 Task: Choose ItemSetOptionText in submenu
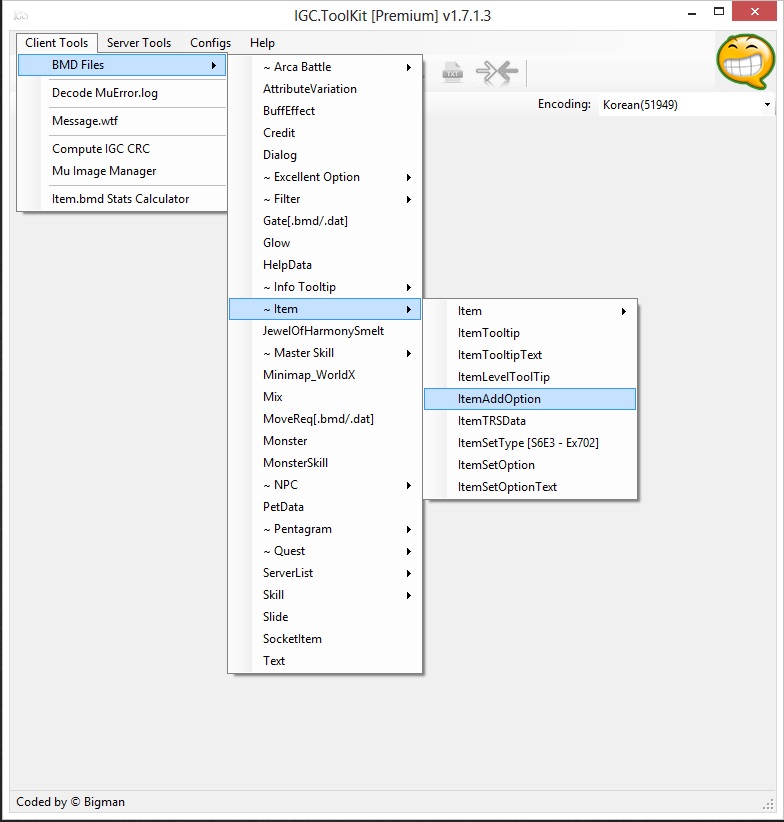click(530, 488)
